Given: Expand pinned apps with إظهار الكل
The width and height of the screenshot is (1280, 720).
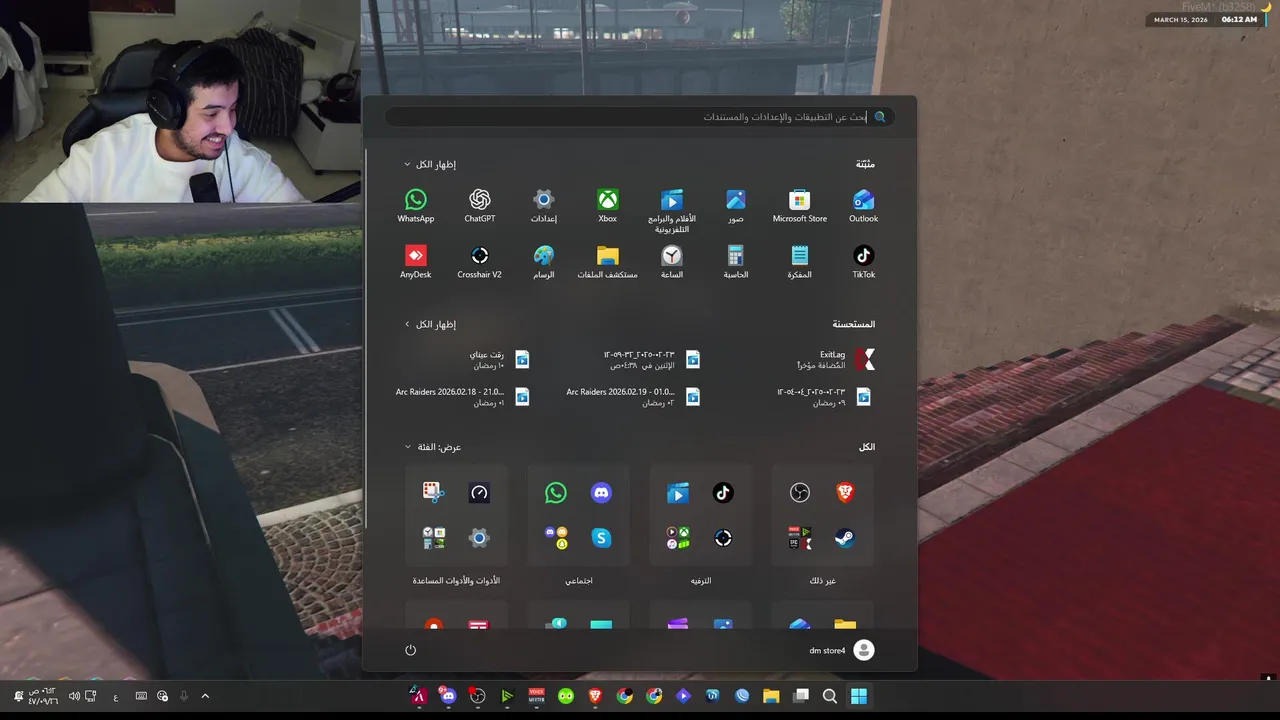Looking at the screenshot, I should 430,164.
